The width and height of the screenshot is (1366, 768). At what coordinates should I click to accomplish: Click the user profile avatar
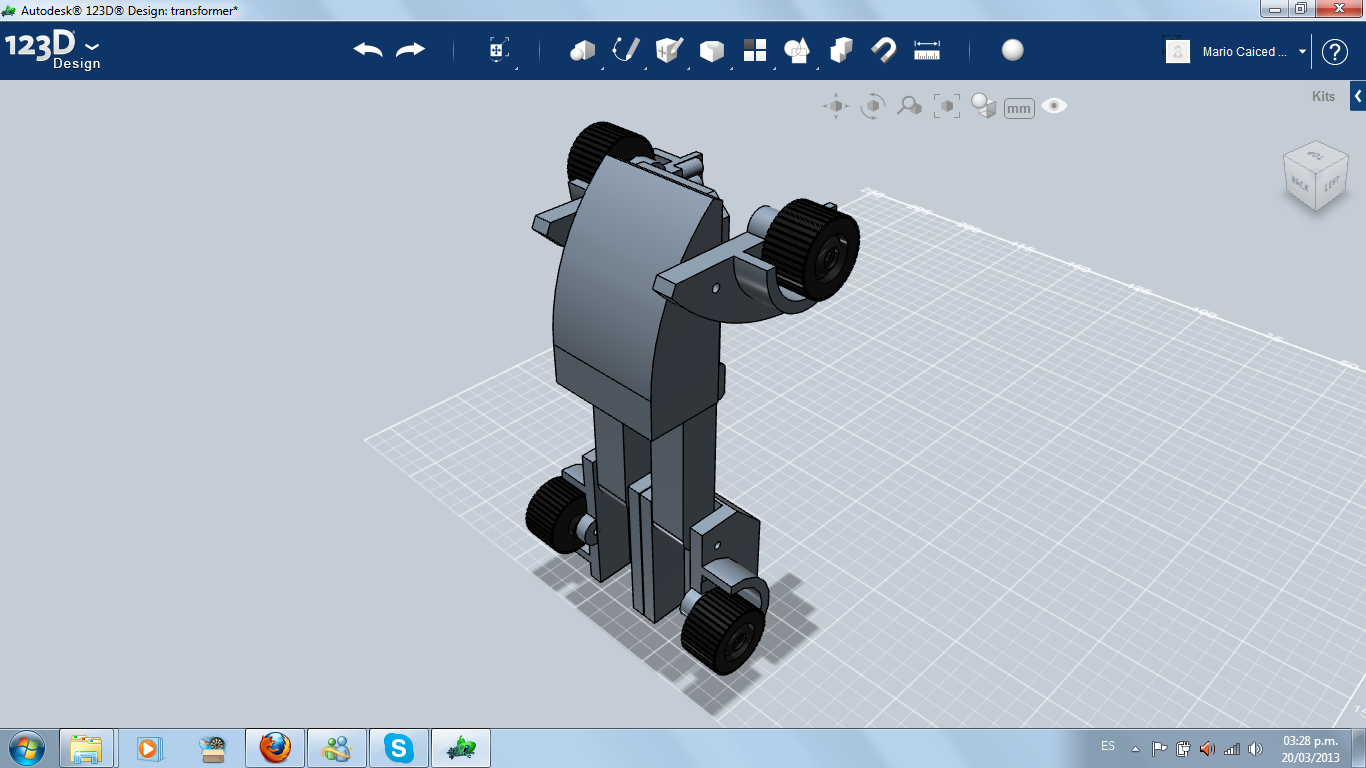[x=1178, y=52]
